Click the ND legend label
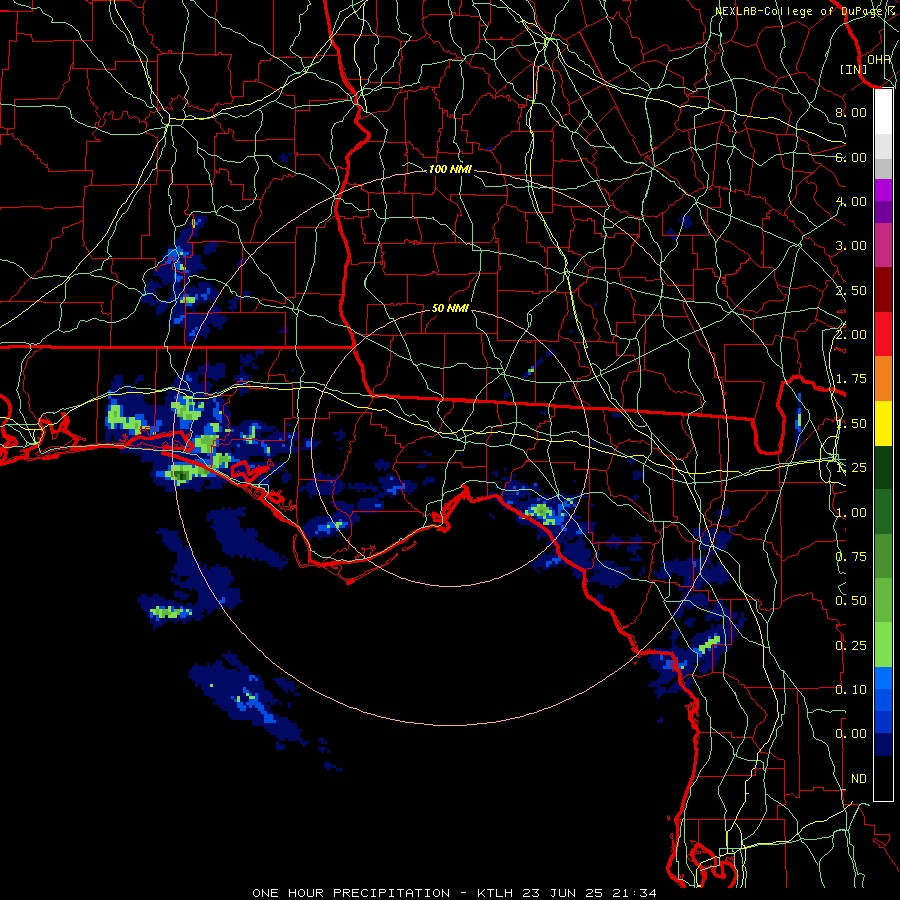 pyautogui.click(x=859, y=779)
